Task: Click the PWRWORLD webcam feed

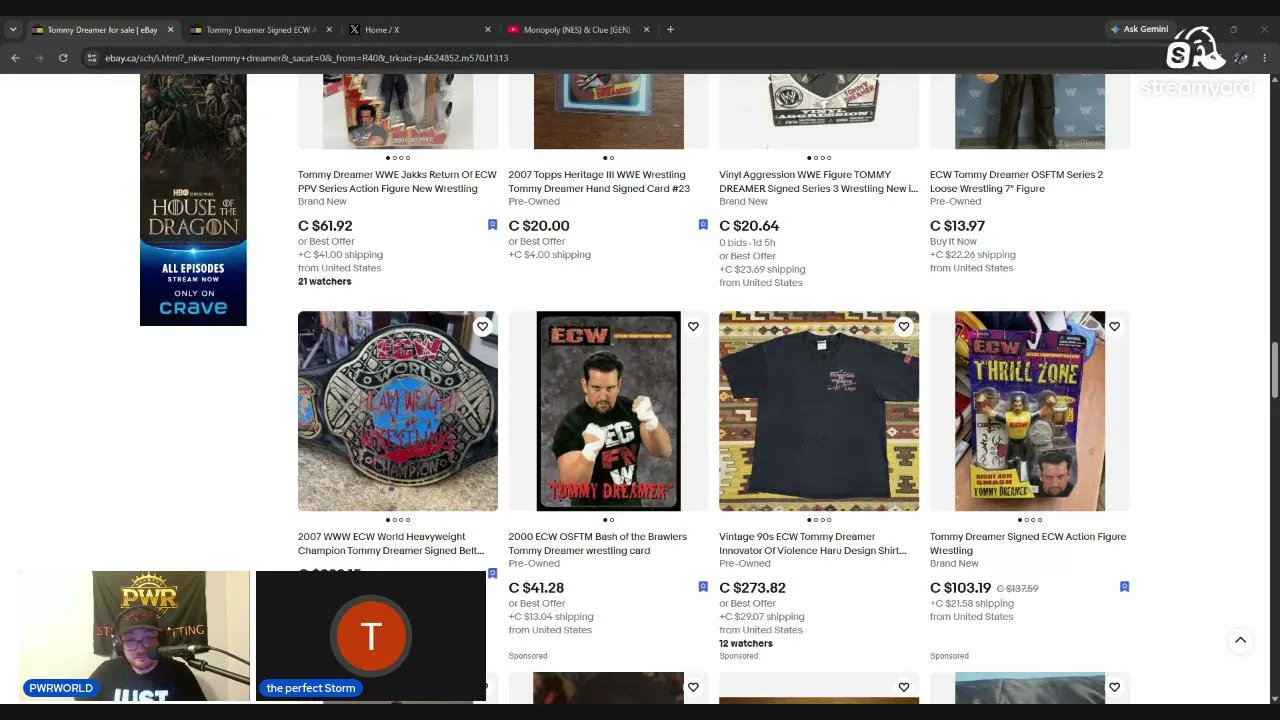Action: [x=135, y=636]
